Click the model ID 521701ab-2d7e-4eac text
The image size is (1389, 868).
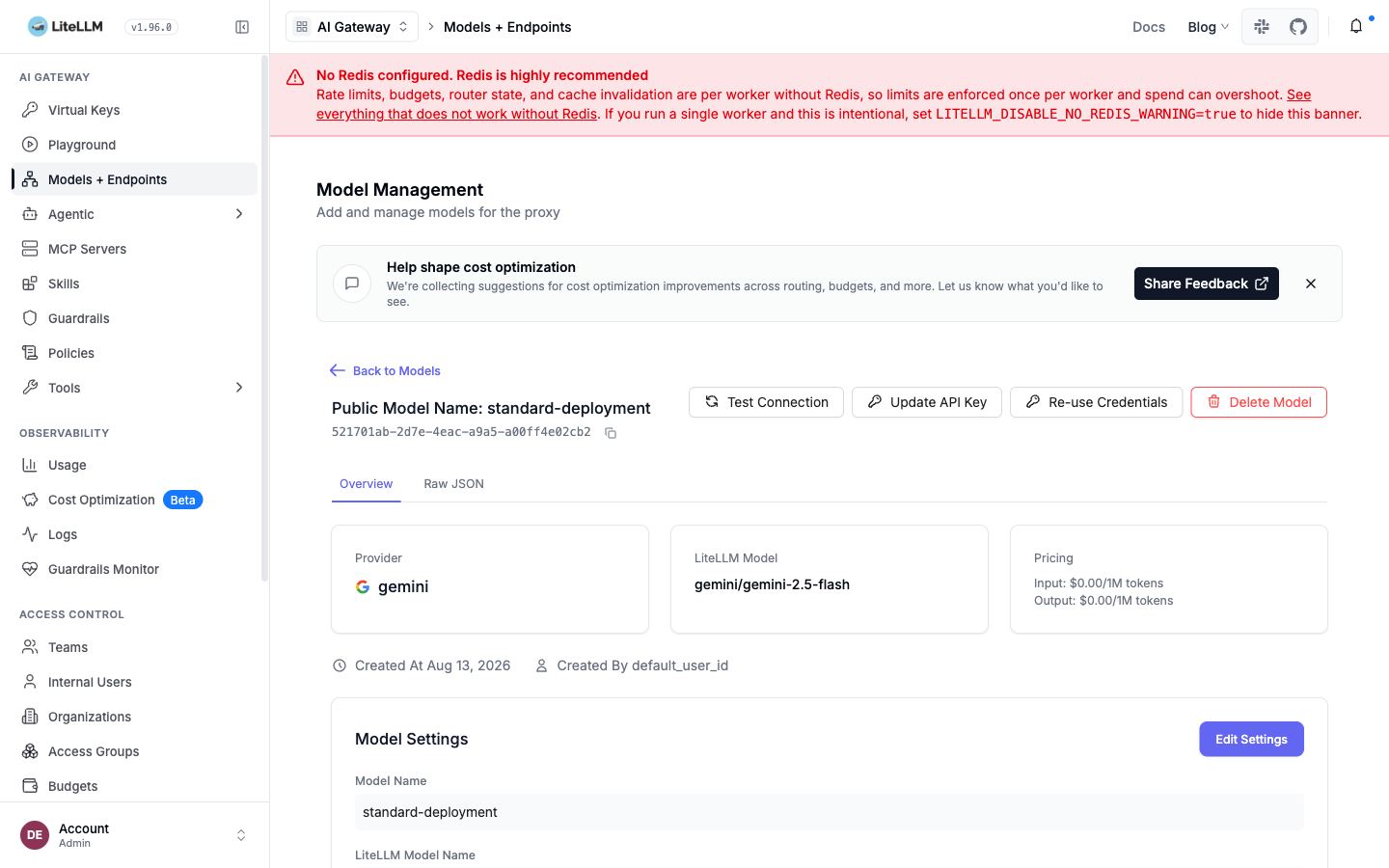coord(461,432)
